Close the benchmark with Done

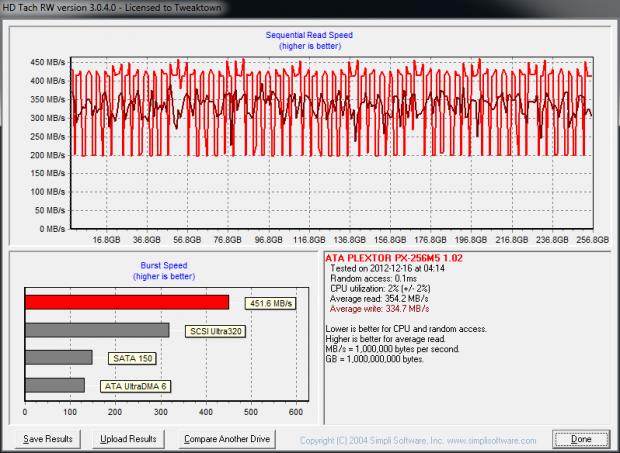click(x=581, y=439)
